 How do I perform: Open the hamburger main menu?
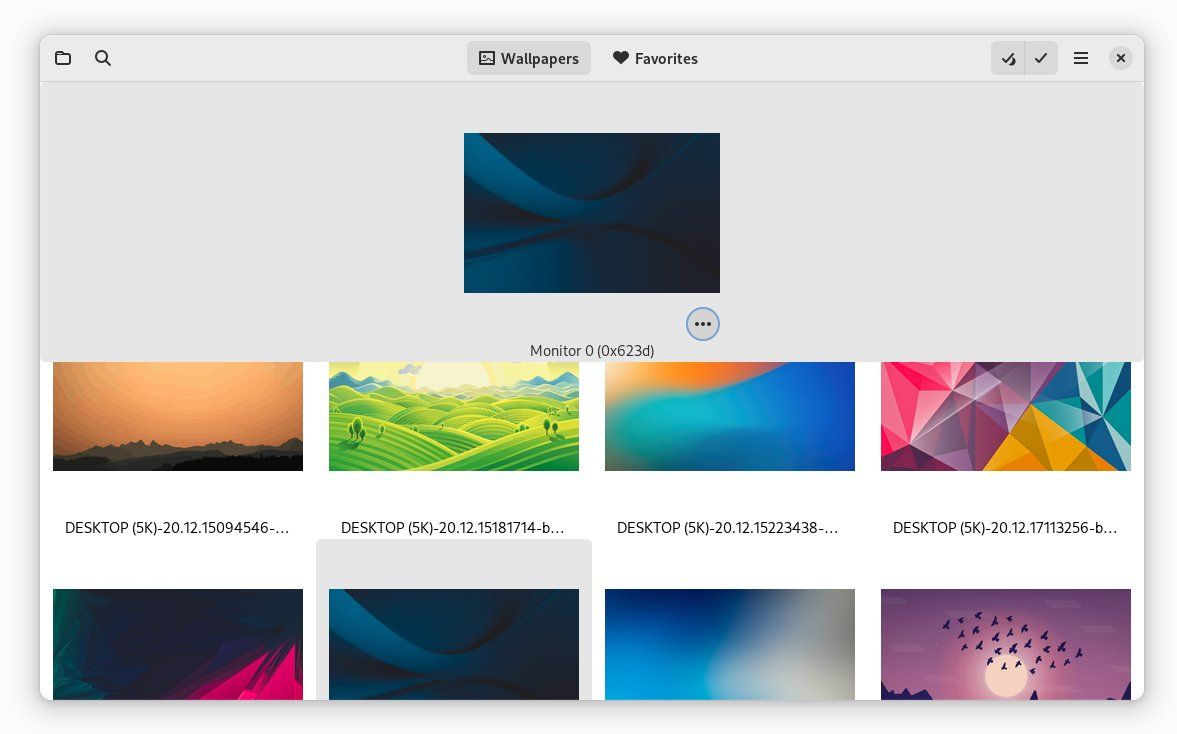[x=1081, y=58]
